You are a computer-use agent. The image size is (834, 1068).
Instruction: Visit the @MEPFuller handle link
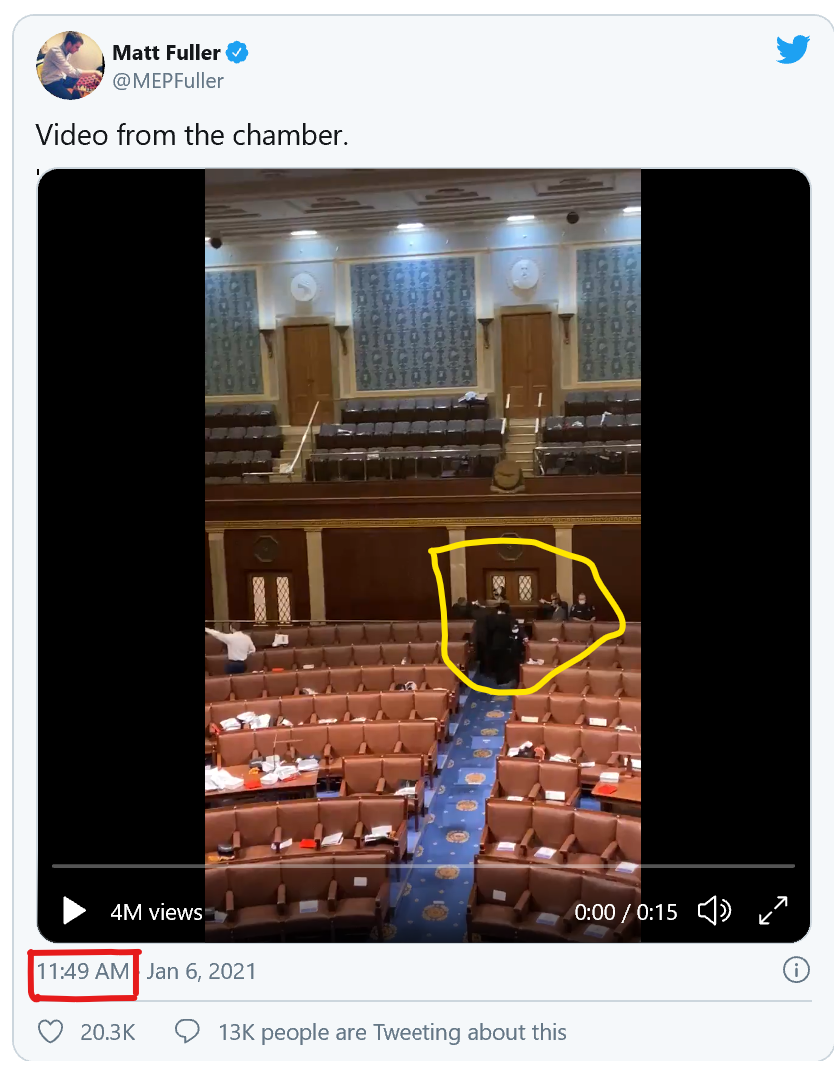(168, 81)
